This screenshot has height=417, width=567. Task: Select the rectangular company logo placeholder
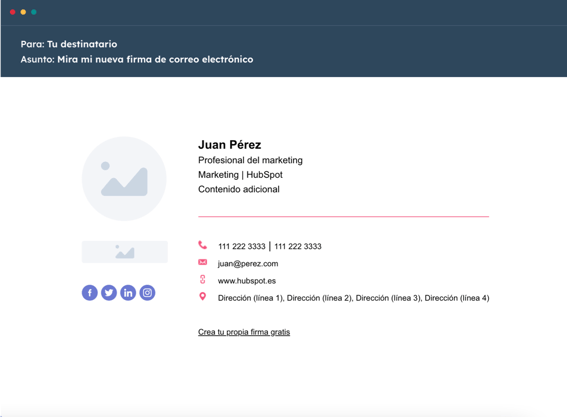[125, 252]
